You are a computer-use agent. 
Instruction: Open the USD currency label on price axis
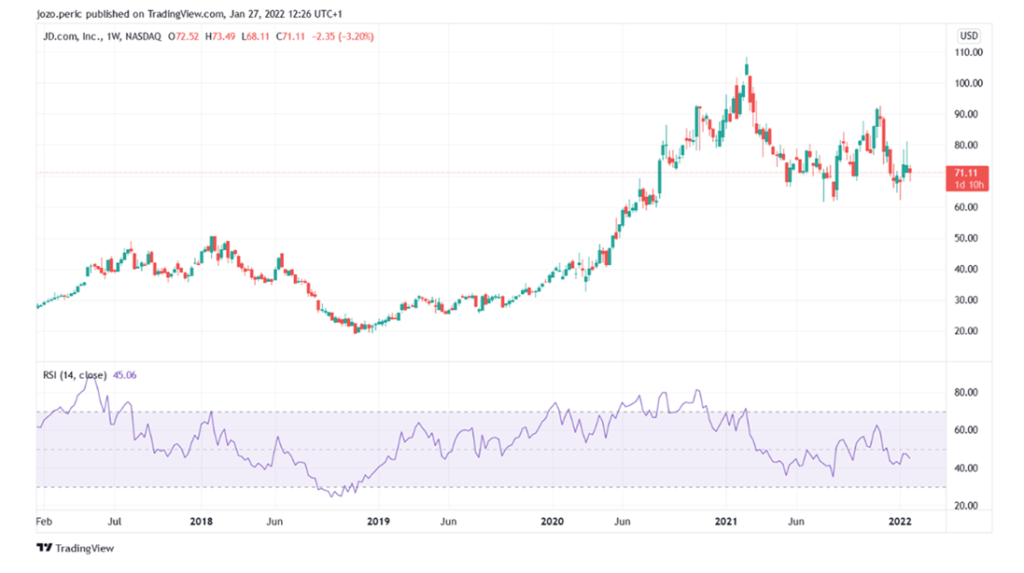pyautogui.click(x=969, y=35)
